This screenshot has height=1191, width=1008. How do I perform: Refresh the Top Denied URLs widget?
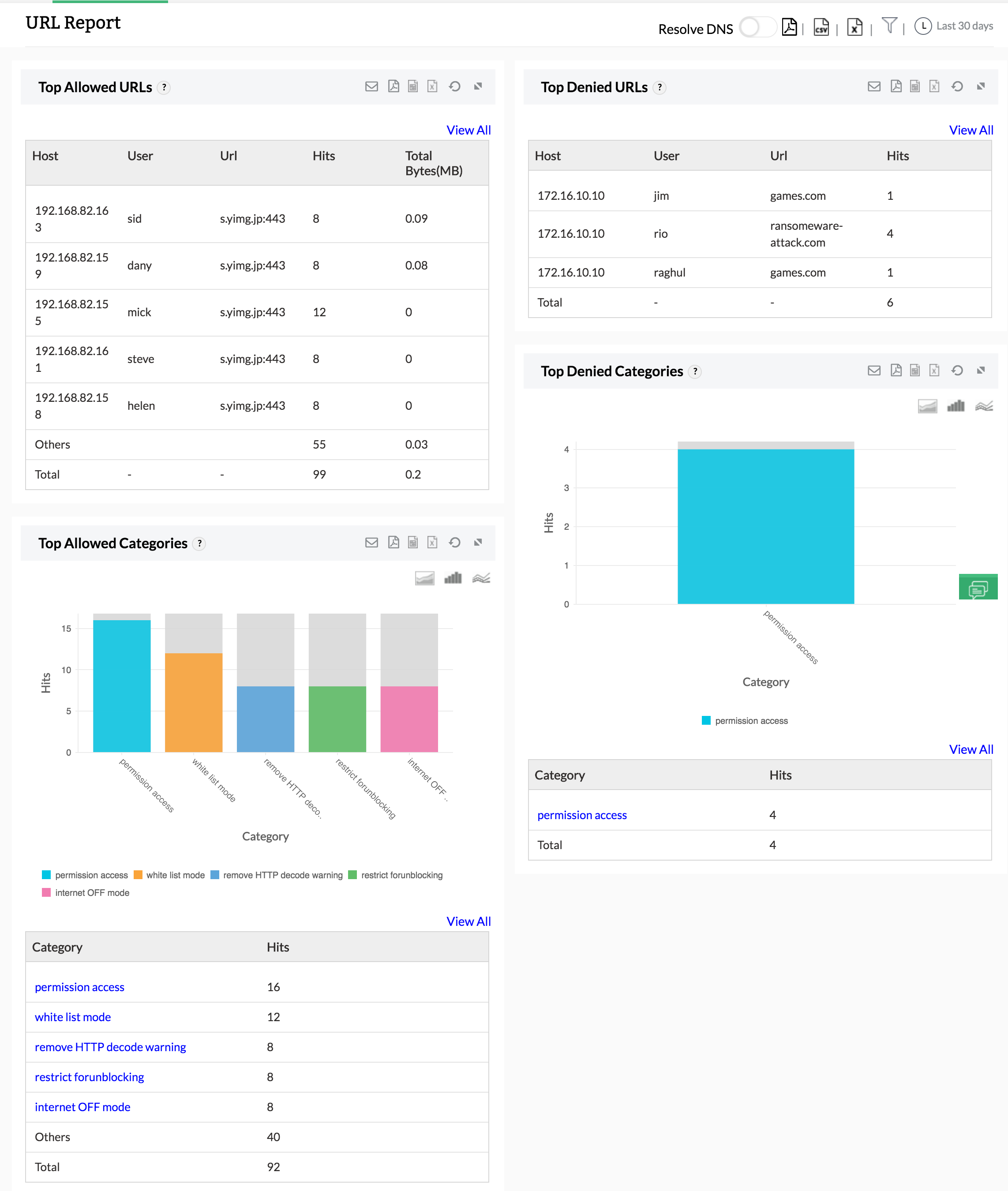point(958,86)
